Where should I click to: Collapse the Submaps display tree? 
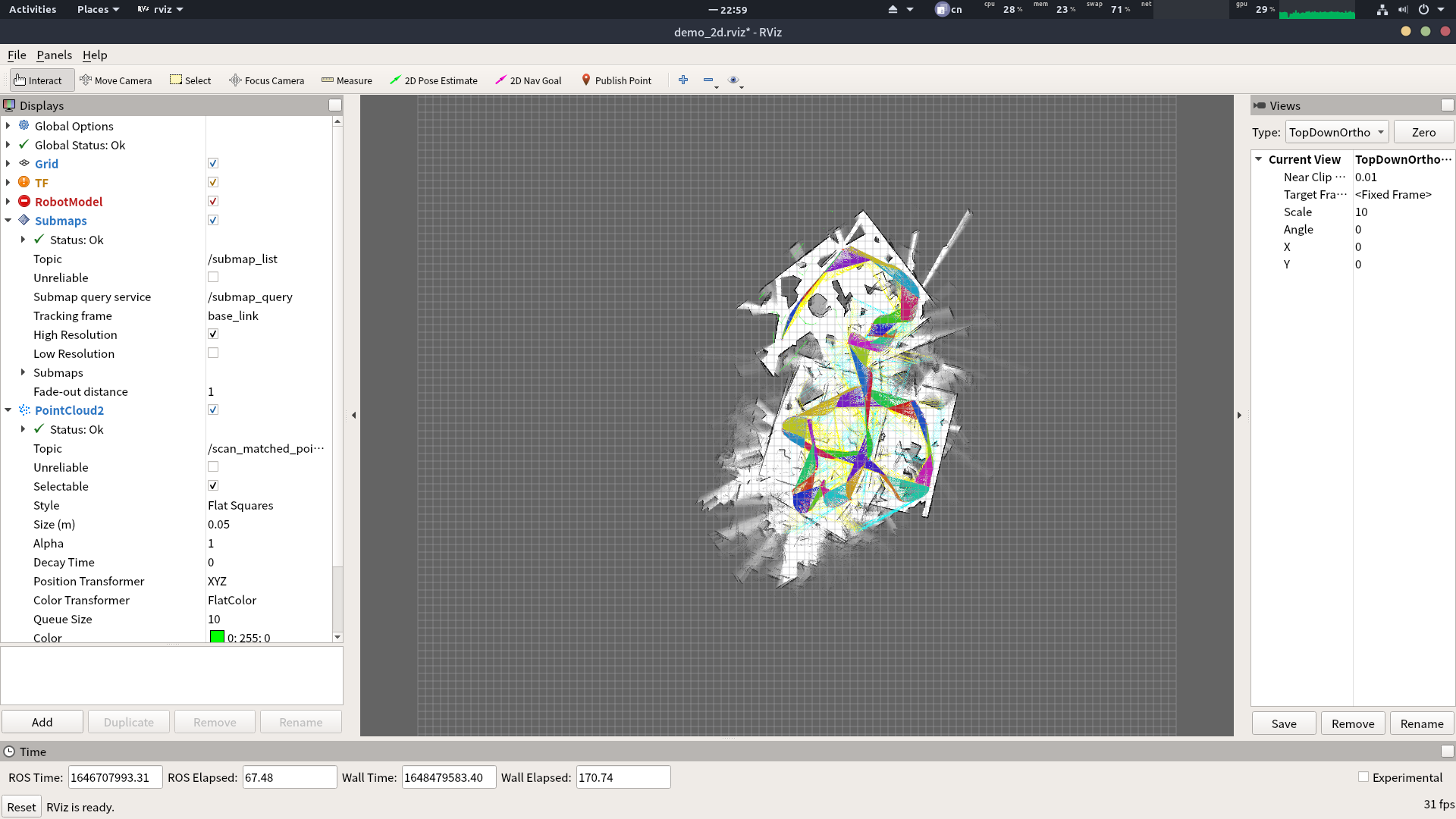point(8,220)
